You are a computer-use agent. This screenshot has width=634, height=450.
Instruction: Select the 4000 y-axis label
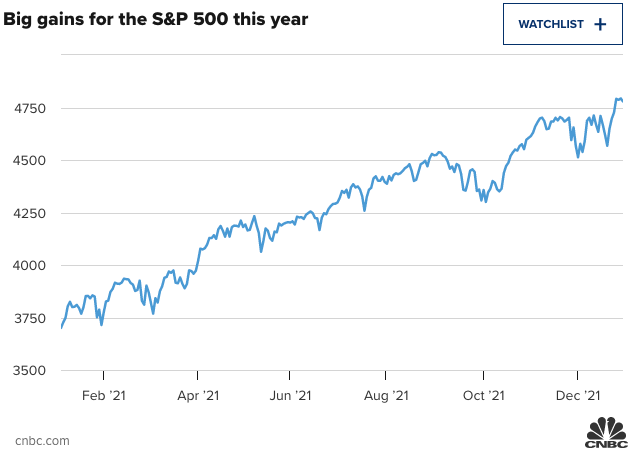(x=20, y=265)
